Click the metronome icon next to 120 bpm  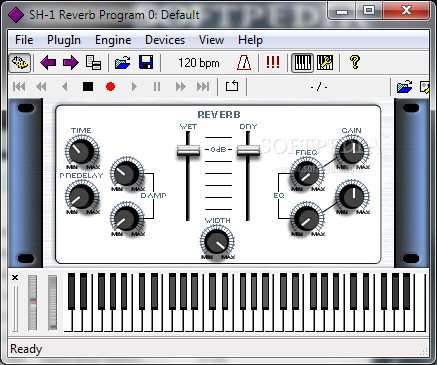pos(244,63)
